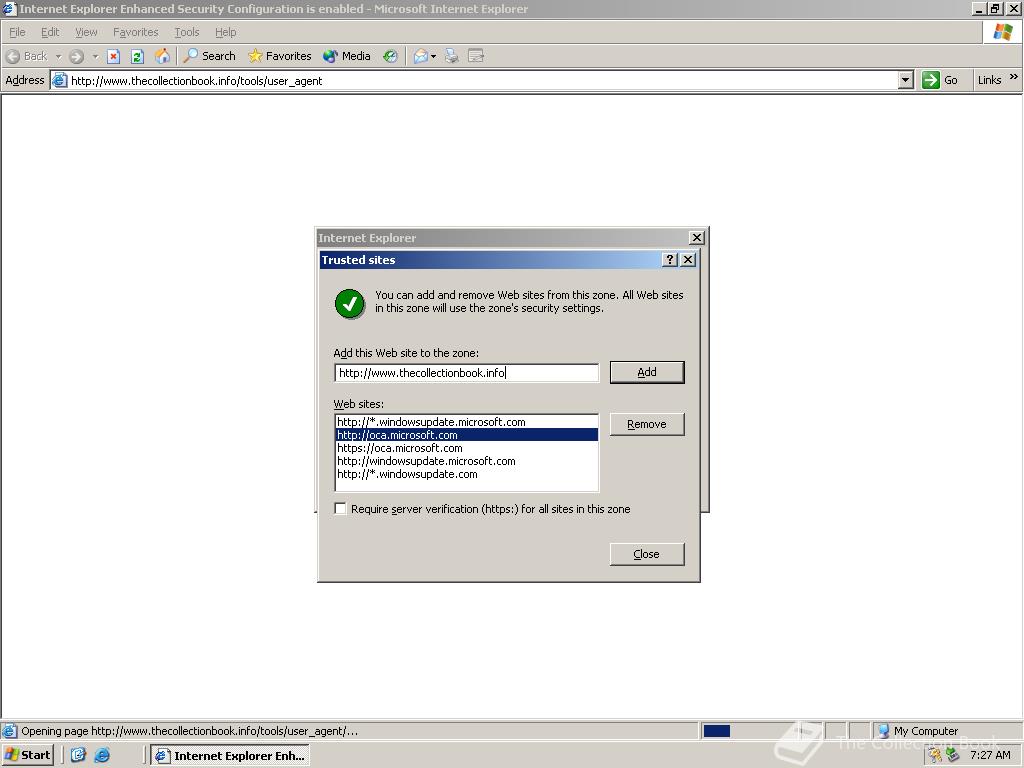1024x768 pixels.
Task: Click the Home icon in toolbar
Action: [x=162, y=56]
